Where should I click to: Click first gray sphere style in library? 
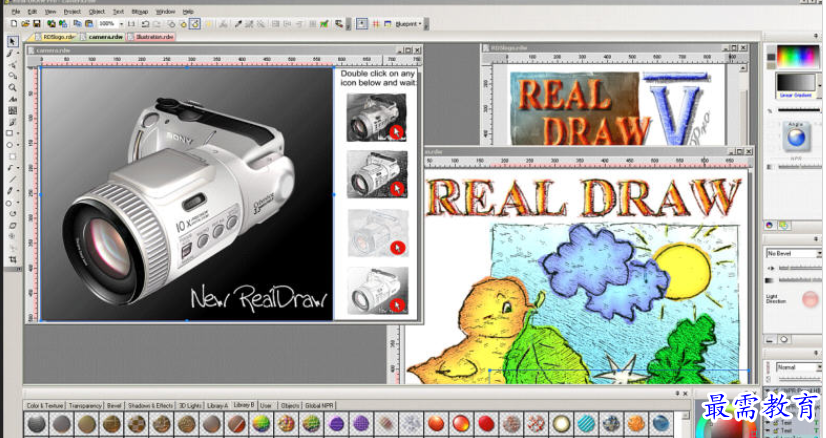click(36, 423)
